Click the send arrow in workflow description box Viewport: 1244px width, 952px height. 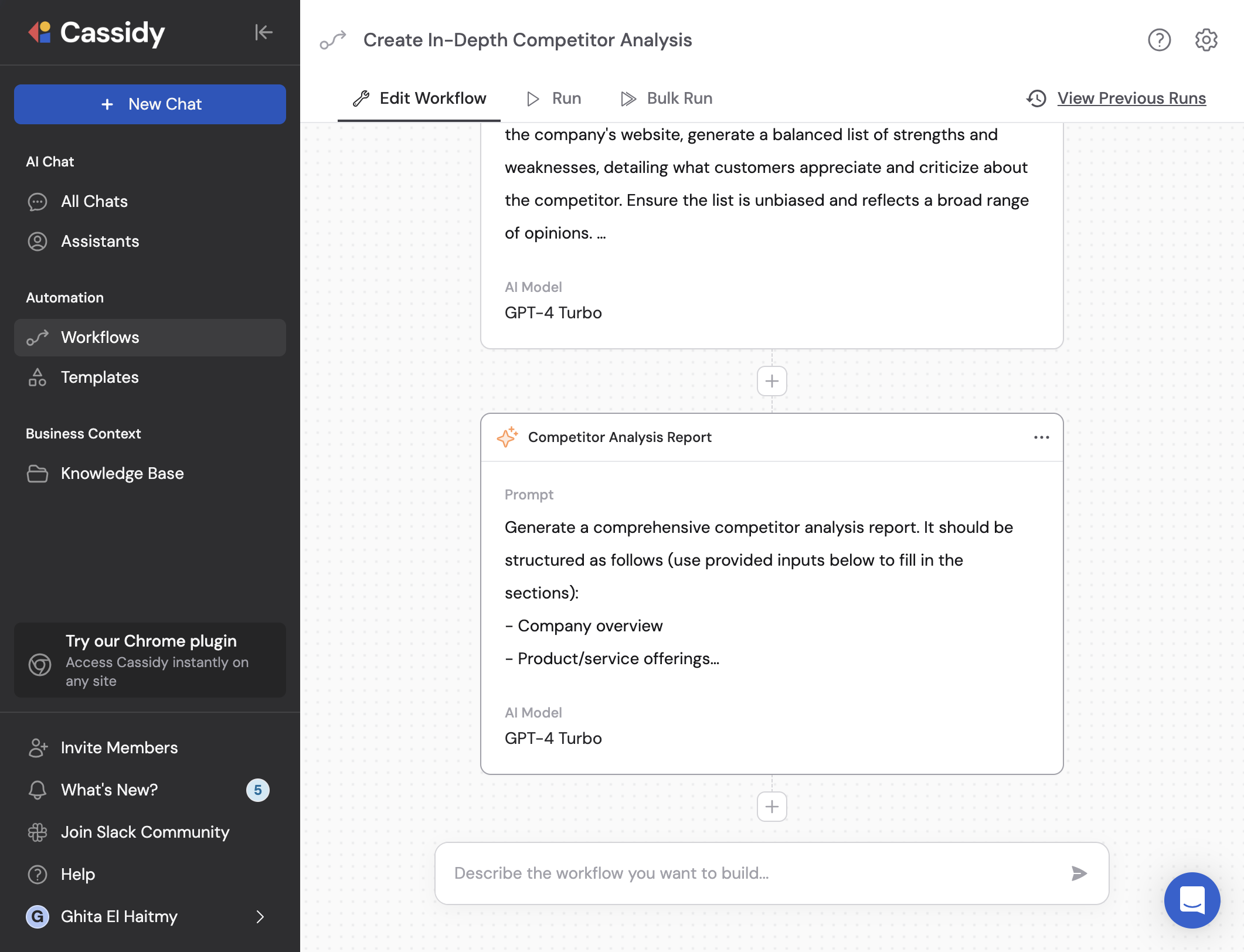point(1079,873)
